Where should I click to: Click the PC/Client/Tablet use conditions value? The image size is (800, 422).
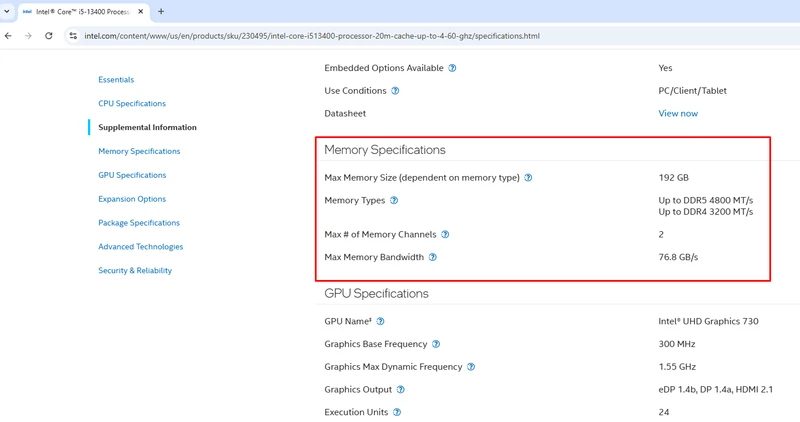coord(692,91)
